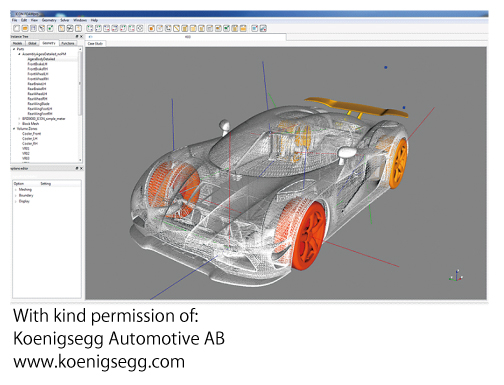
Task: Select the RearWingBlade part
Action: [38, 104]
